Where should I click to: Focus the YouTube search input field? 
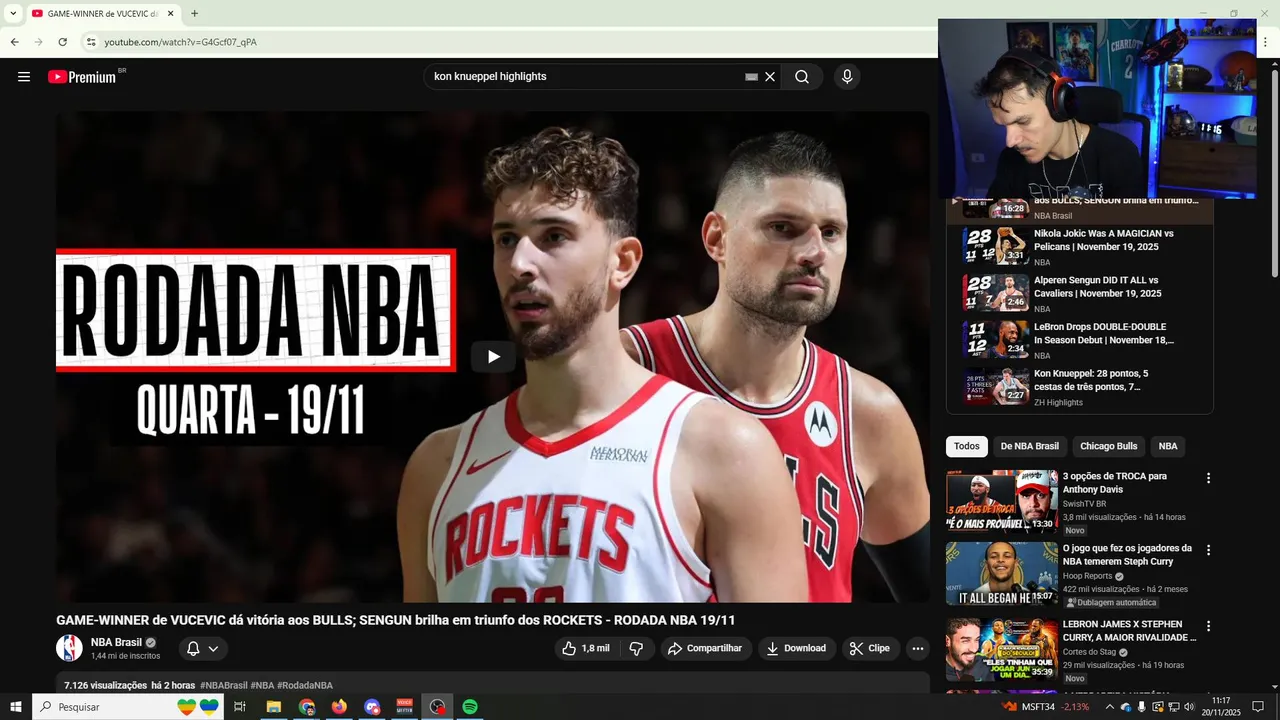586,77
